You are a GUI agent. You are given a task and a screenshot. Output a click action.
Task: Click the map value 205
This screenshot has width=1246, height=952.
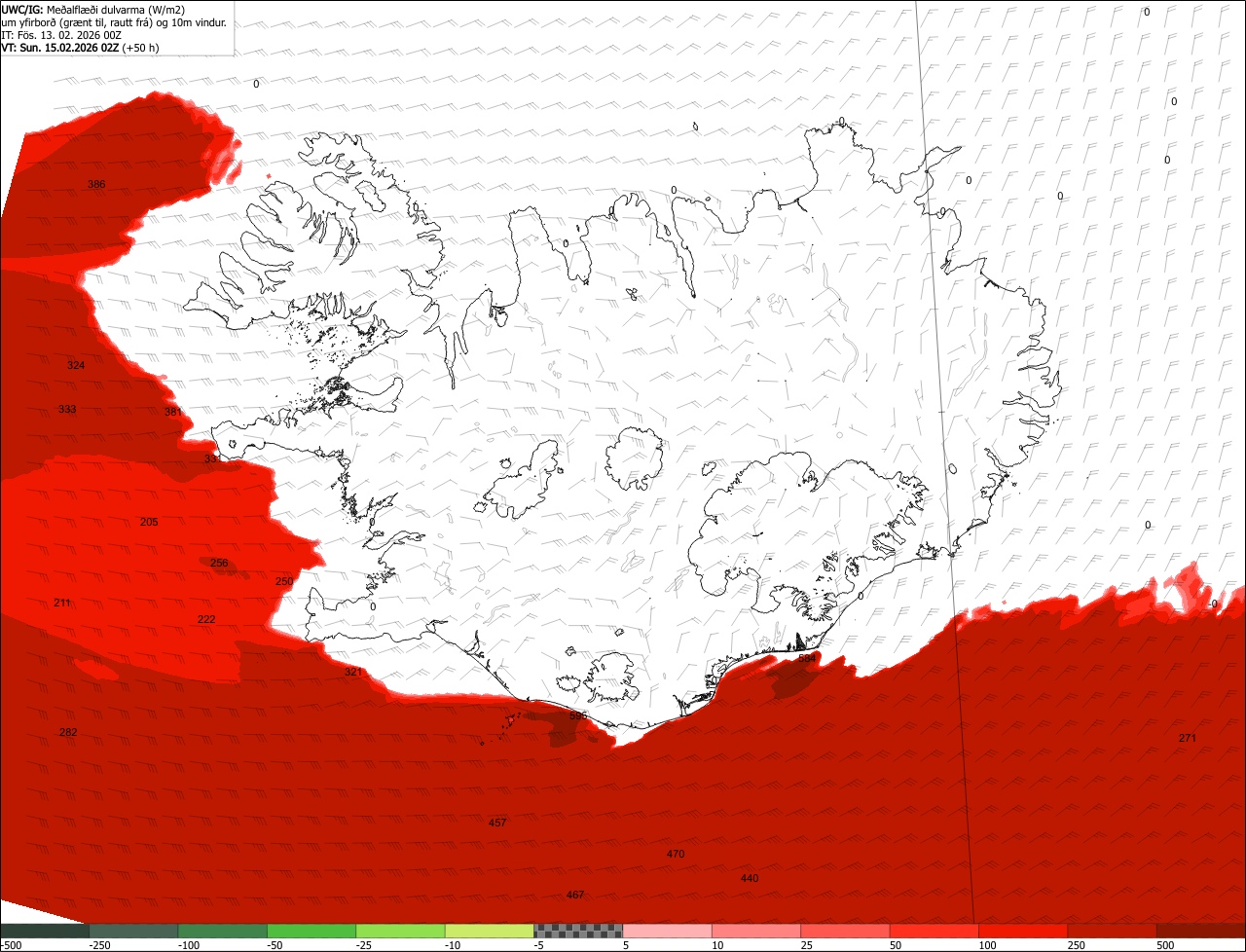coord(149,522)
